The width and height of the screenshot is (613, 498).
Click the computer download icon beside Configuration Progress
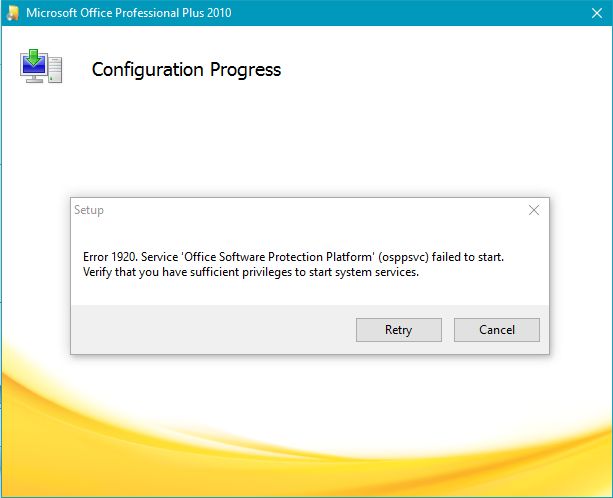click(41, 66)
